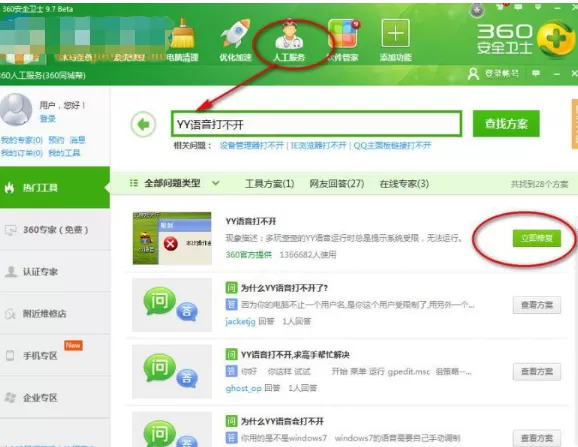Viewport: 578px width, 447px height.
Task: Click related question 设备管理器打不开
Action: pos(251,146)
